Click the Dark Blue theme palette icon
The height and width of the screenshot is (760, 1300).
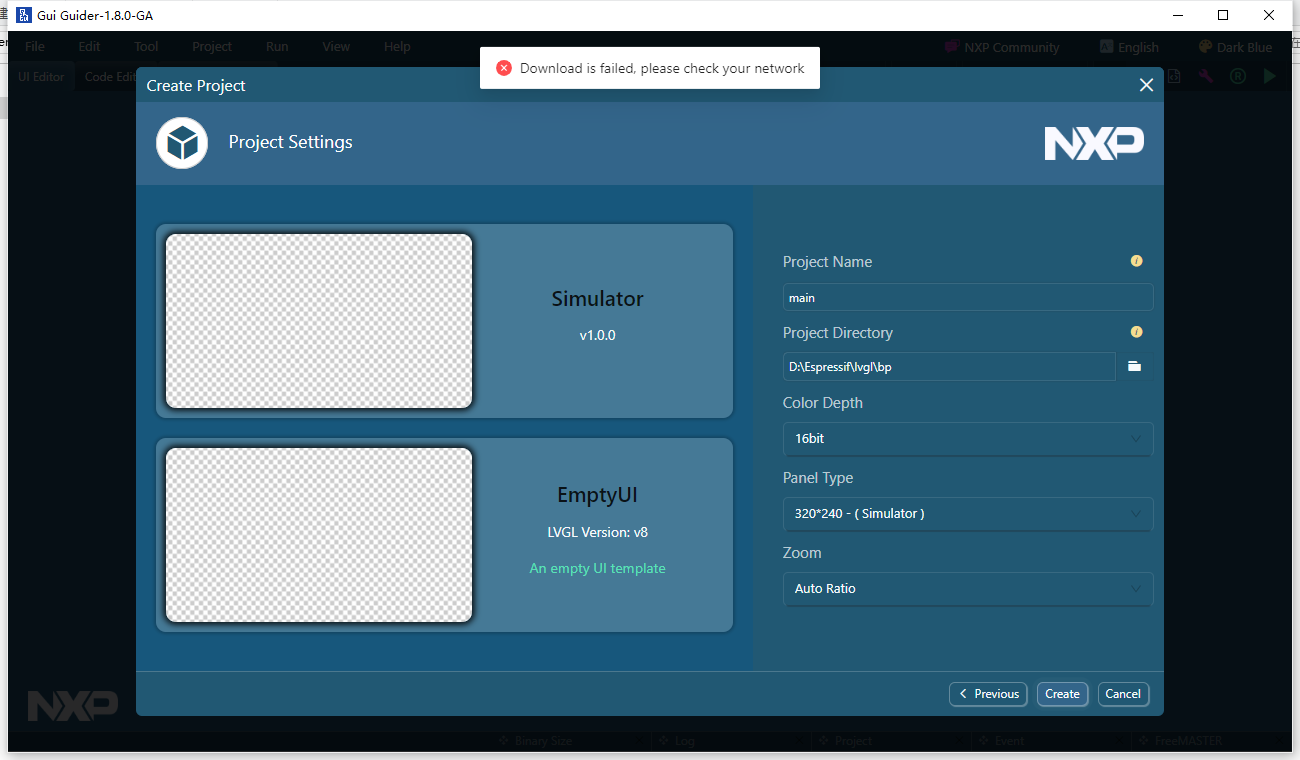point(1205,47)
